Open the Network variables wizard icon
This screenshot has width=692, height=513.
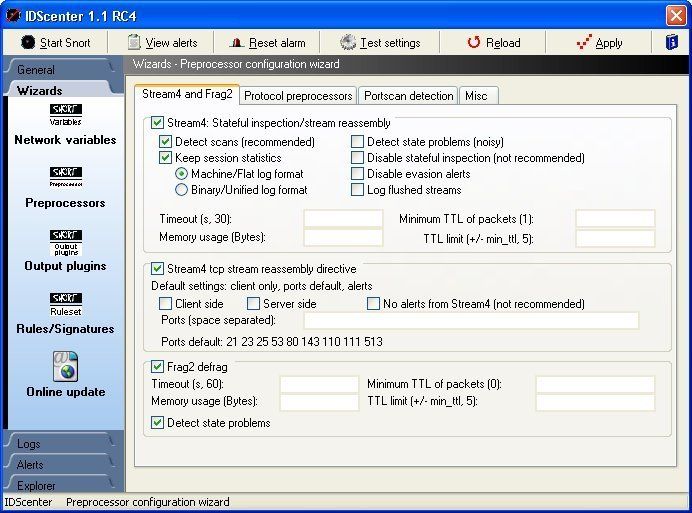tap(65, 115)
